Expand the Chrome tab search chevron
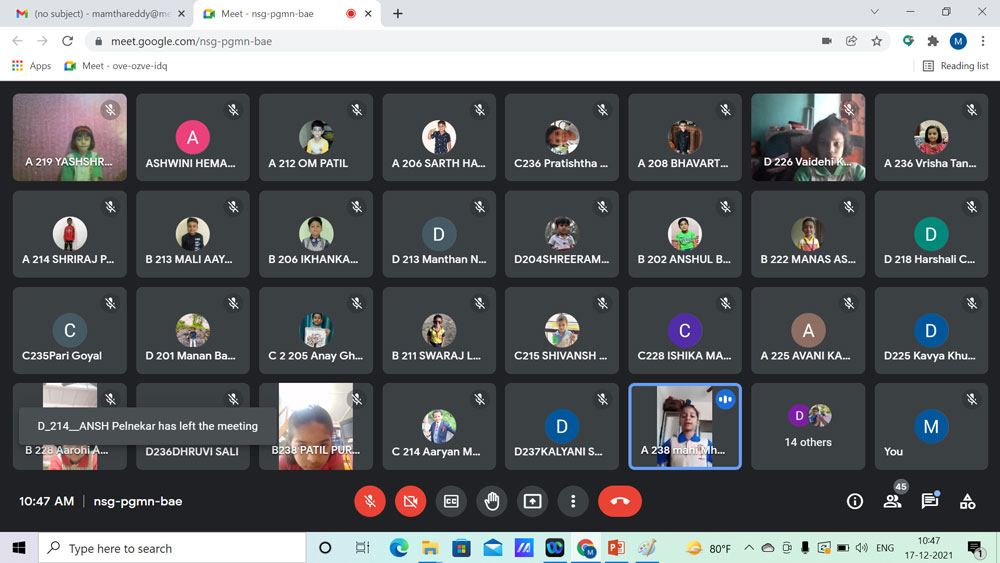1000x563 pixels. click(874, 13)
